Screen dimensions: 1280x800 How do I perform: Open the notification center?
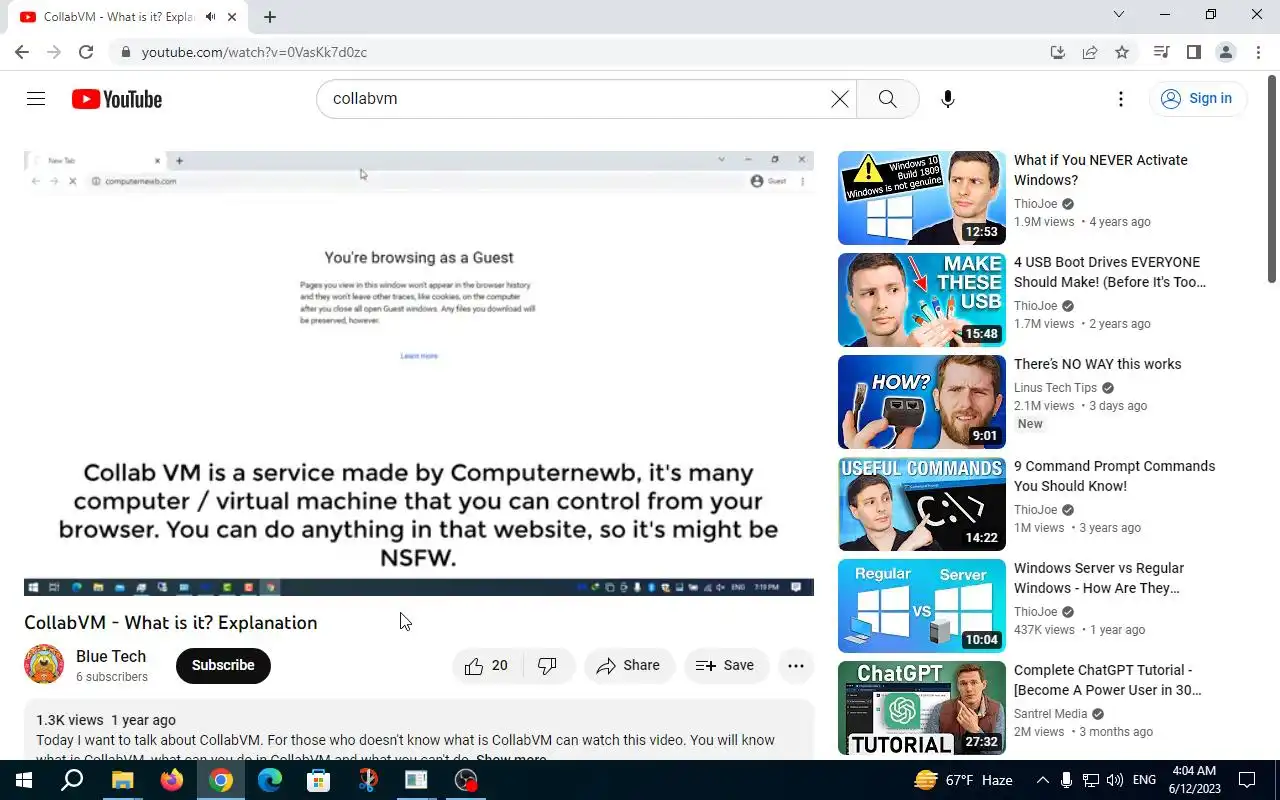tap(1247, 780)
